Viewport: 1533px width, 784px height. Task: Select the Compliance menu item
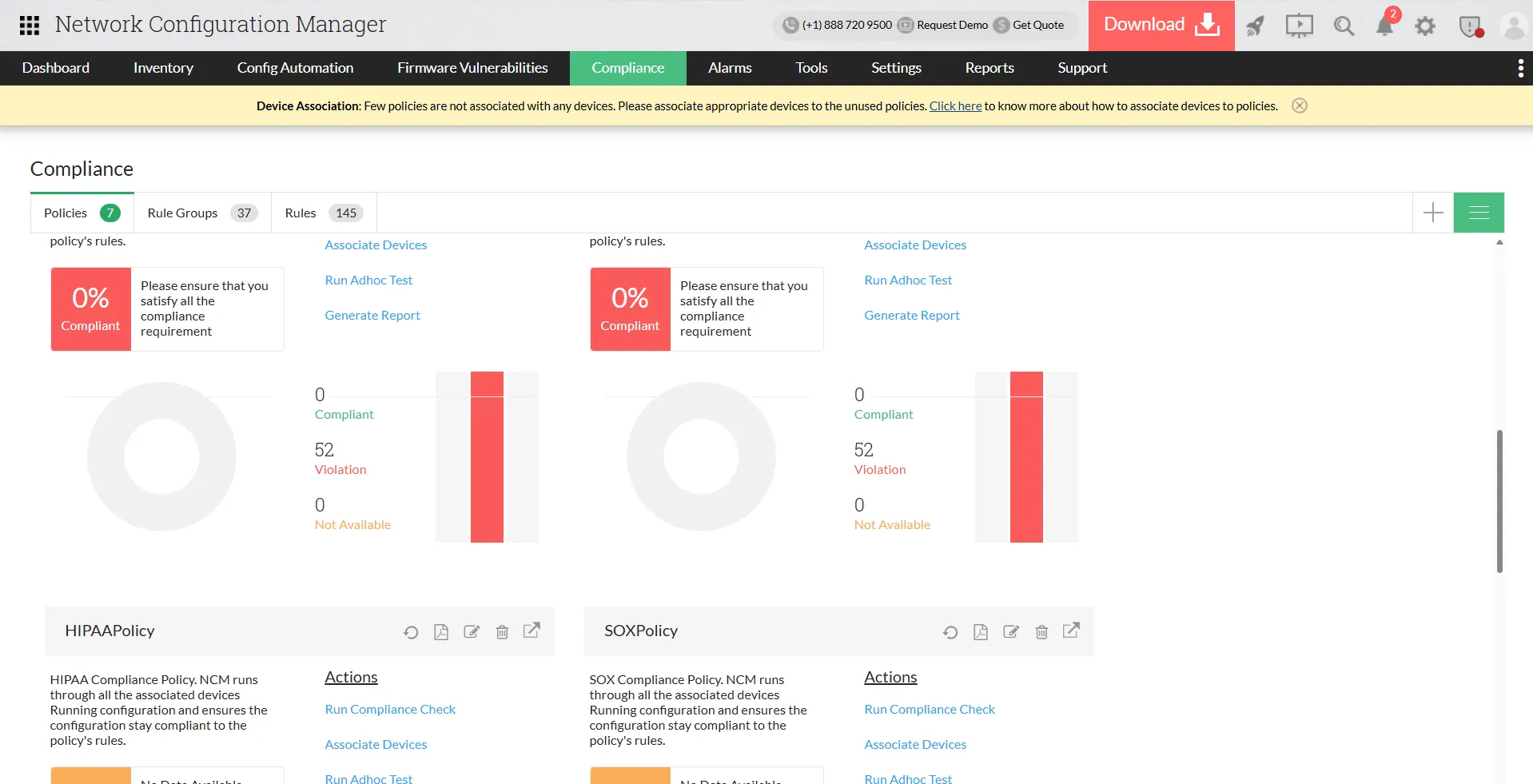[x=628, y=68]
